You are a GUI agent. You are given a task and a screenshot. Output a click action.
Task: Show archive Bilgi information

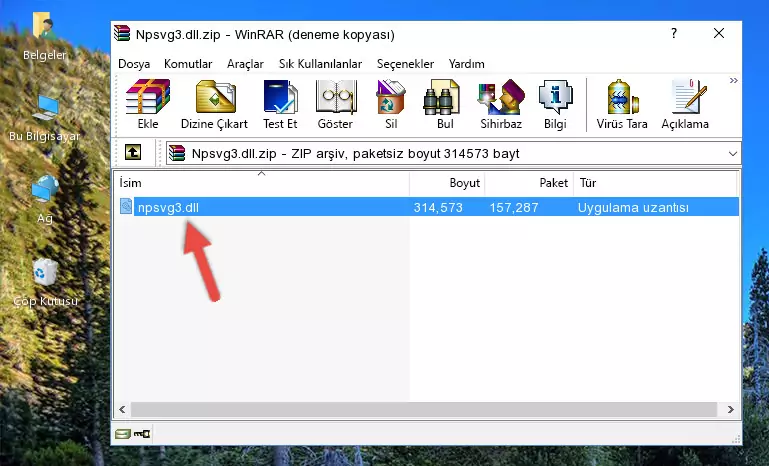555,104
